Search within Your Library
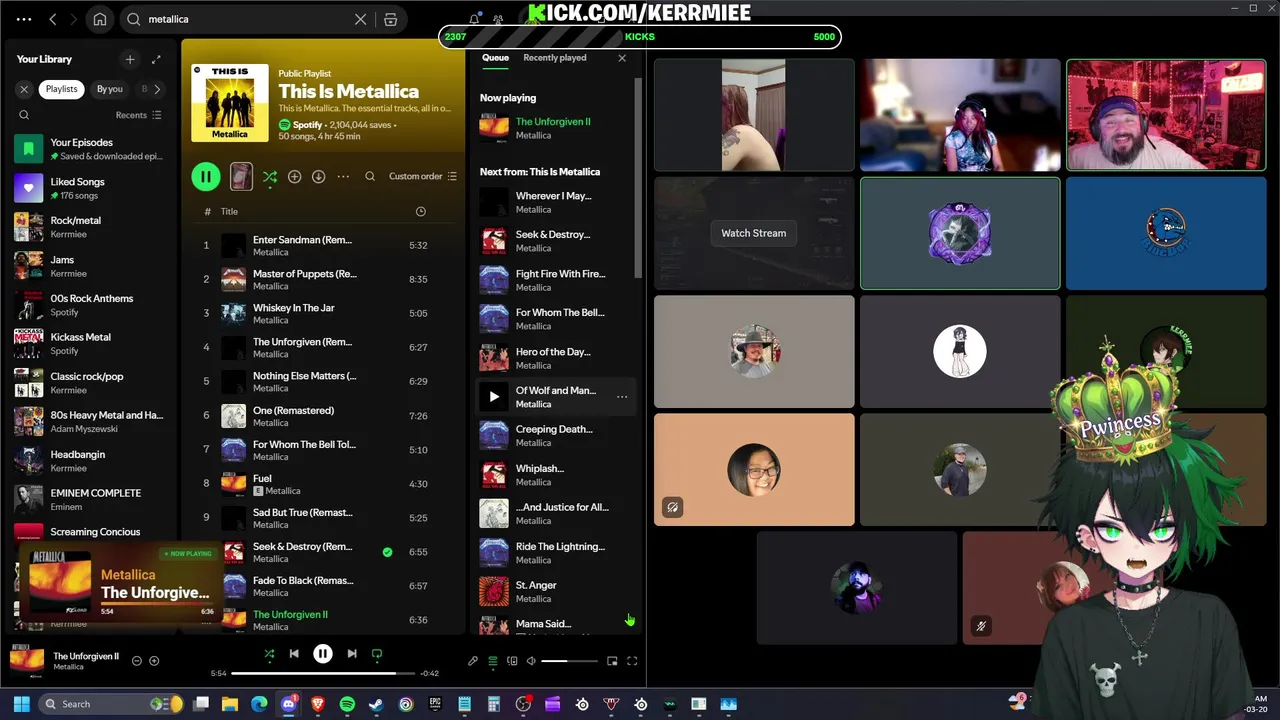 point(24,115)
